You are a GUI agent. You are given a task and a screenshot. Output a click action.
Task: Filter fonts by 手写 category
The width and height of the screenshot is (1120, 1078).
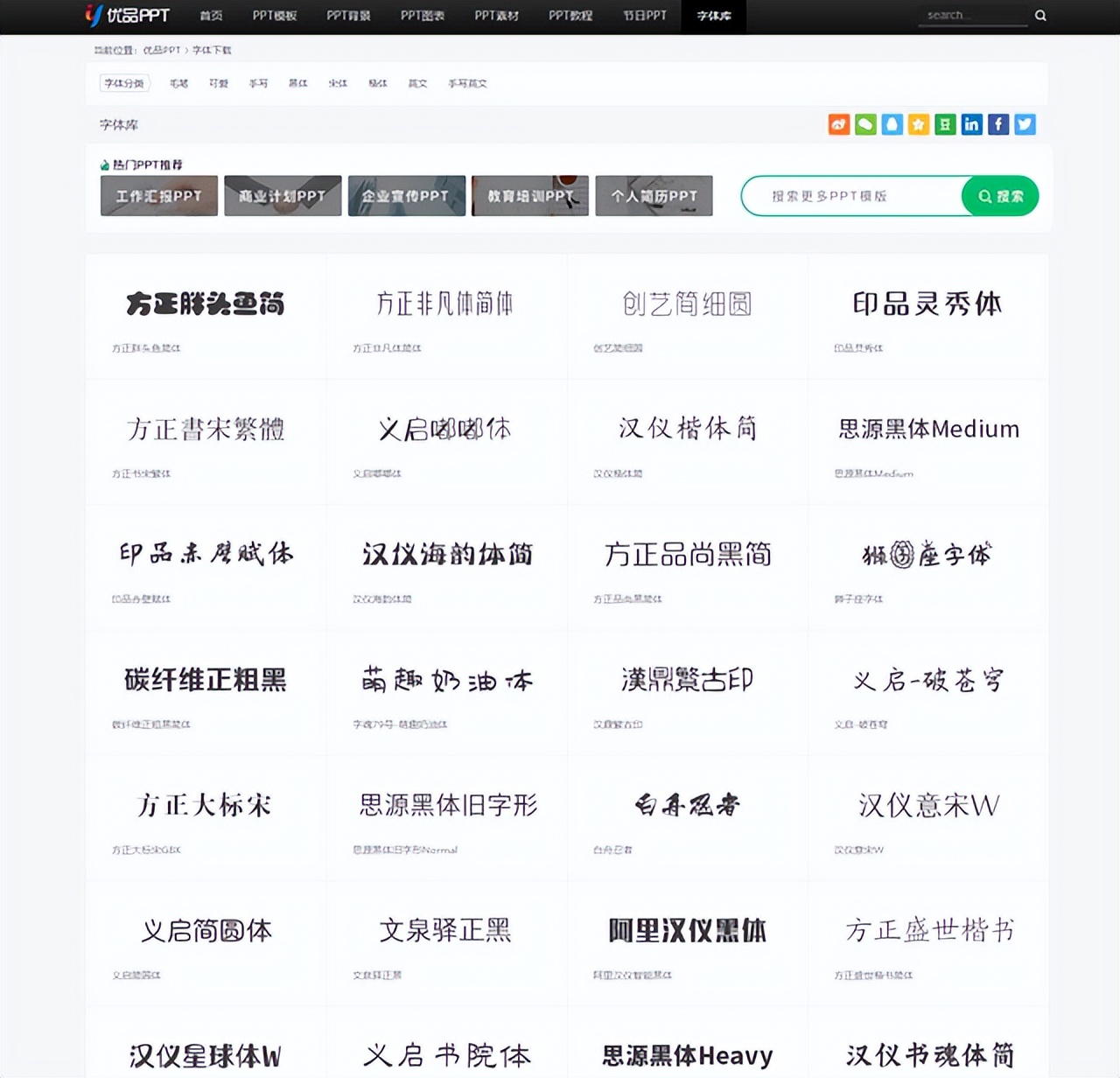pos(258,83)
